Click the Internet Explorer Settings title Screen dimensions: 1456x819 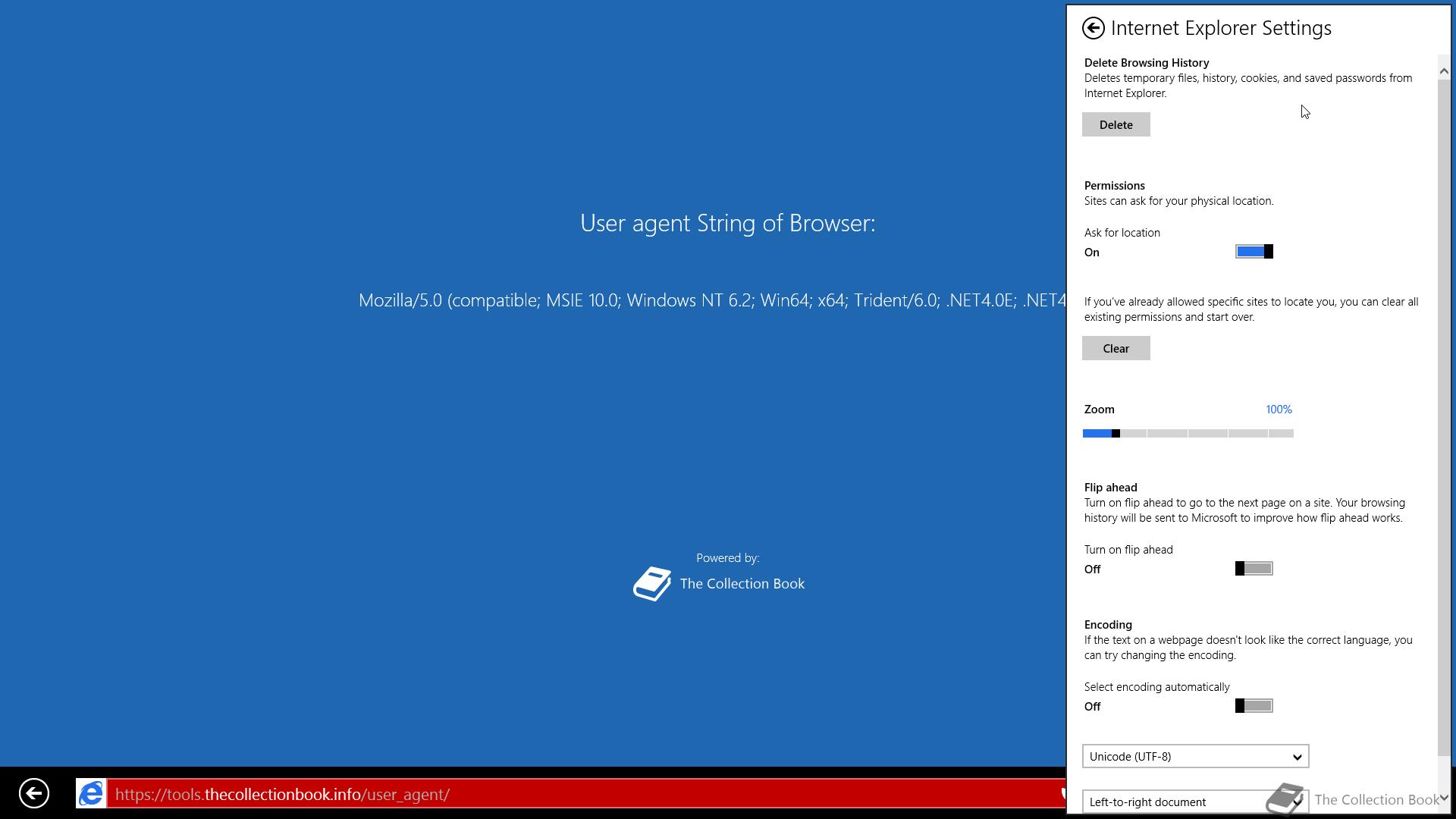point(1221,28)
